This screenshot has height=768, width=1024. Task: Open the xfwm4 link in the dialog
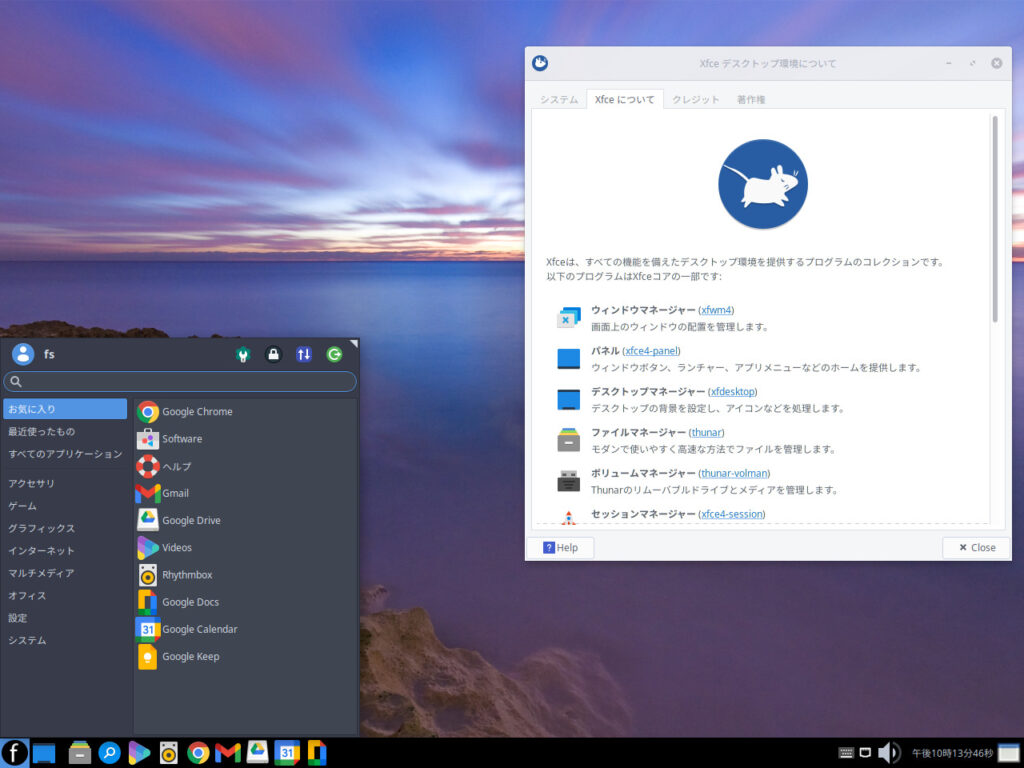click(714, 310)
